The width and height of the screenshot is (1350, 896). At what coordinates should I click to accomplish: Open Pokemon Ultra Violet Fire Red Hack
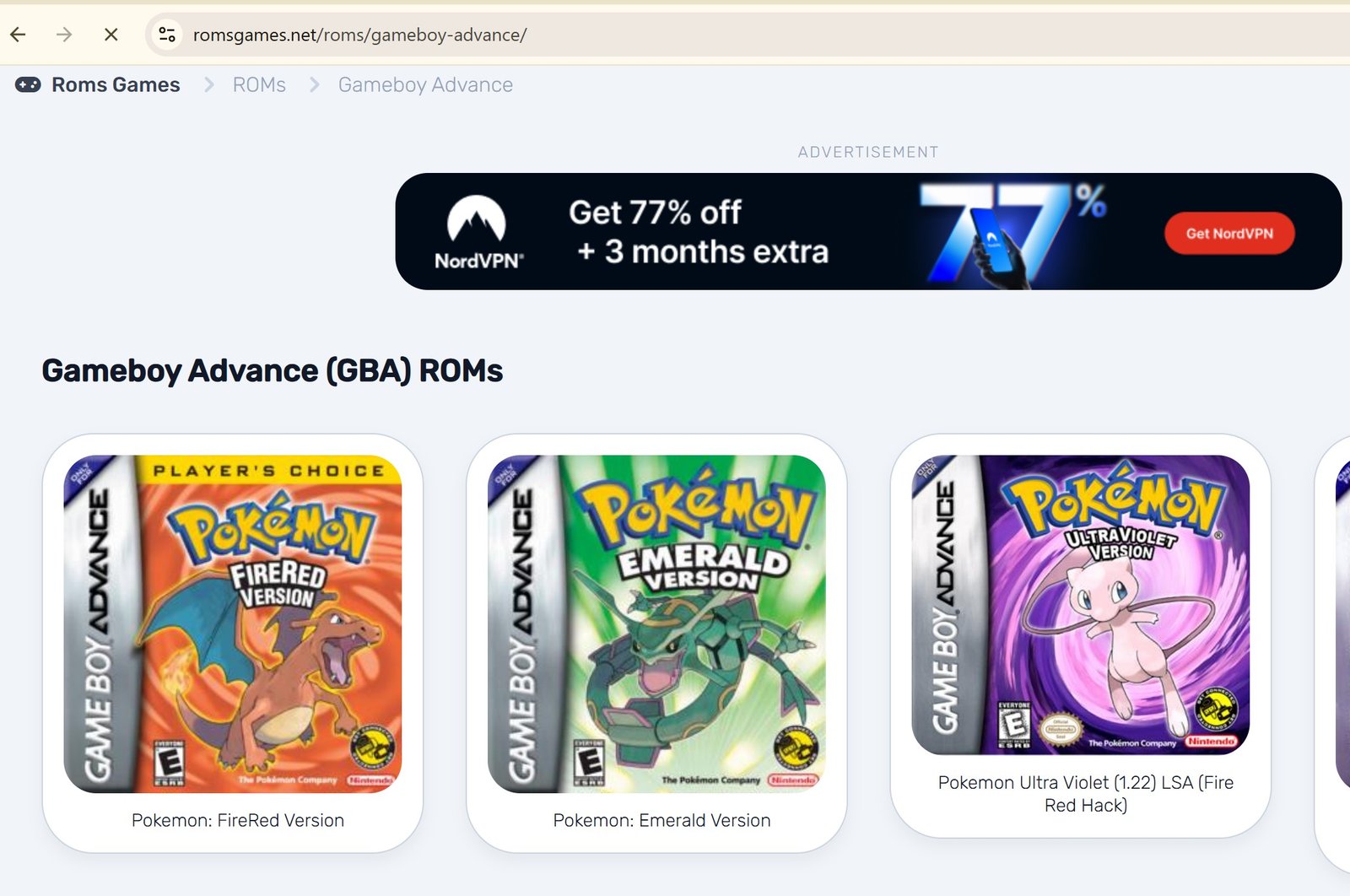pyautogui.click(x=1086, y=794)
